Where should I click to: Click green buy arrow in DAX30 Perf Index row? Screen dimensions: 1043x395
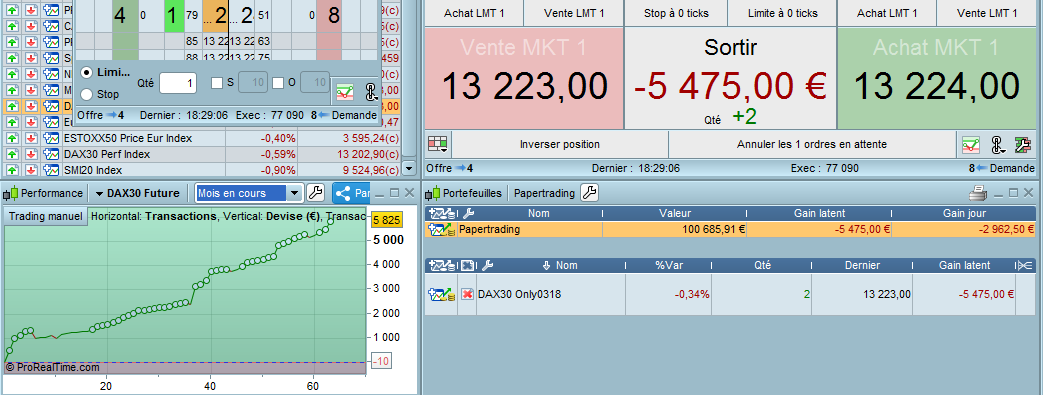pyautogui.click(x=13, y=154)
